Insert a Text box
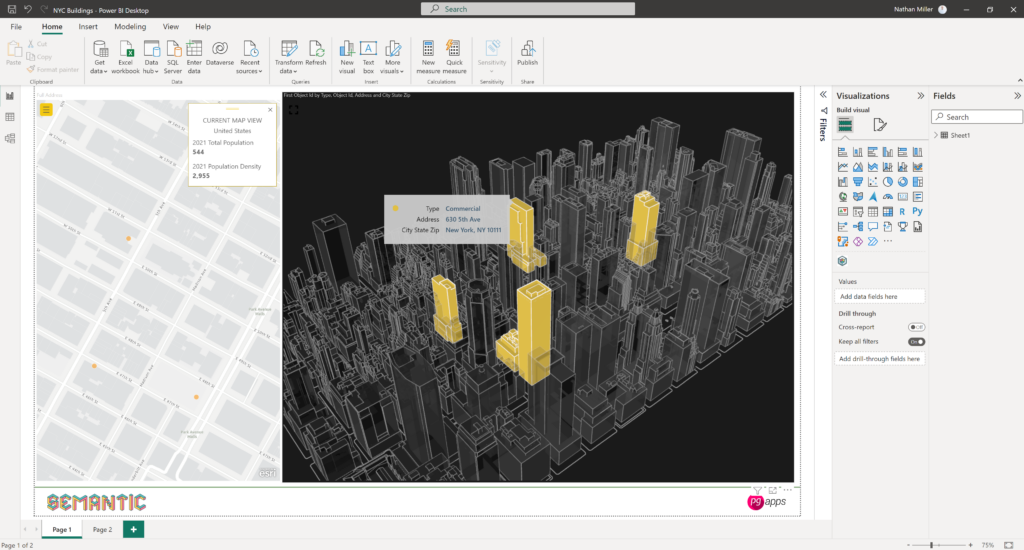Image resolution: width=1024 pixels, height=550 pixels. click(x=368, y=57)
